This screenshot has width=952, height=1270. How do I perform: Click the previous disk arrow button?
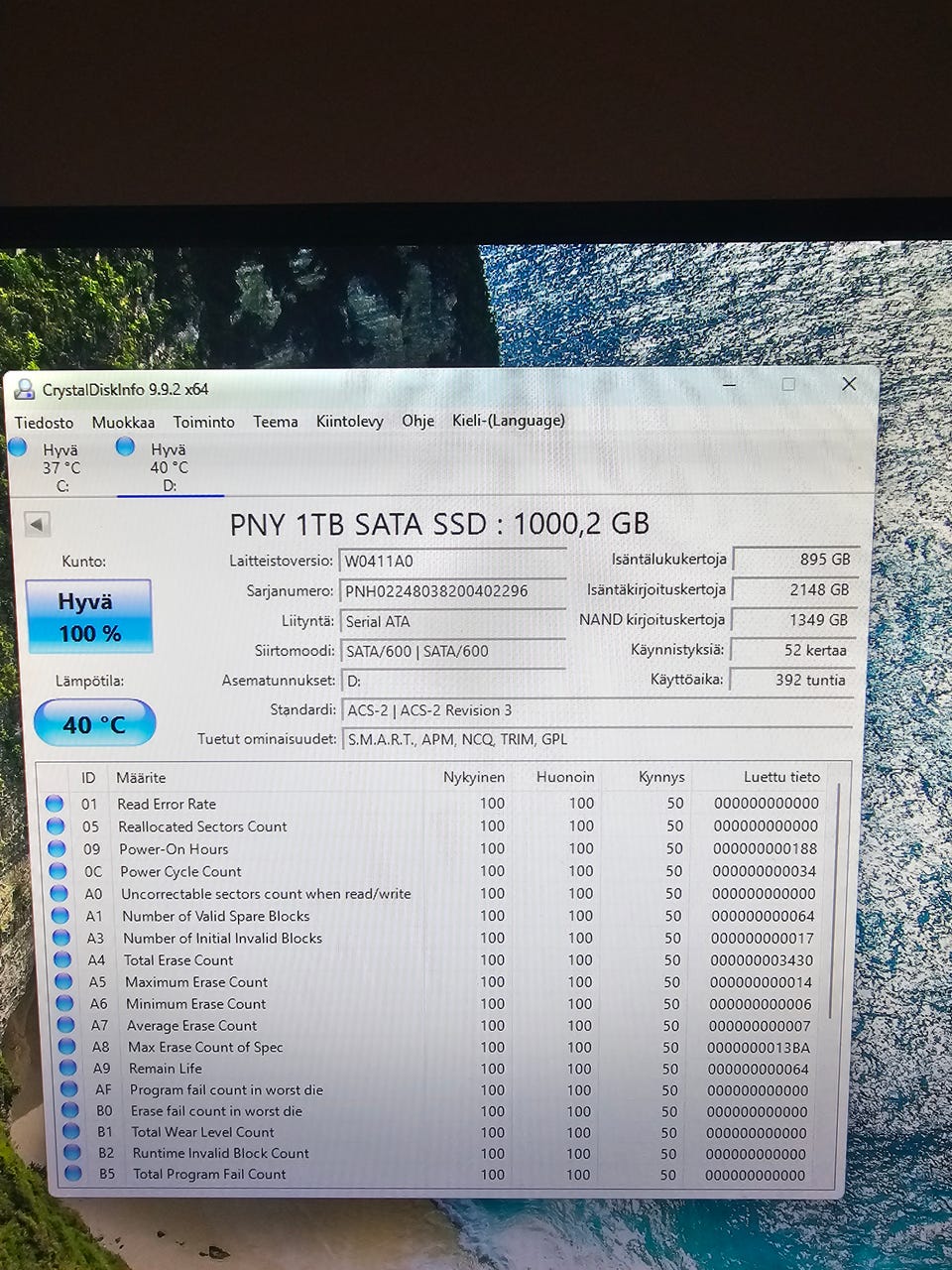click(x=37, y=524)
